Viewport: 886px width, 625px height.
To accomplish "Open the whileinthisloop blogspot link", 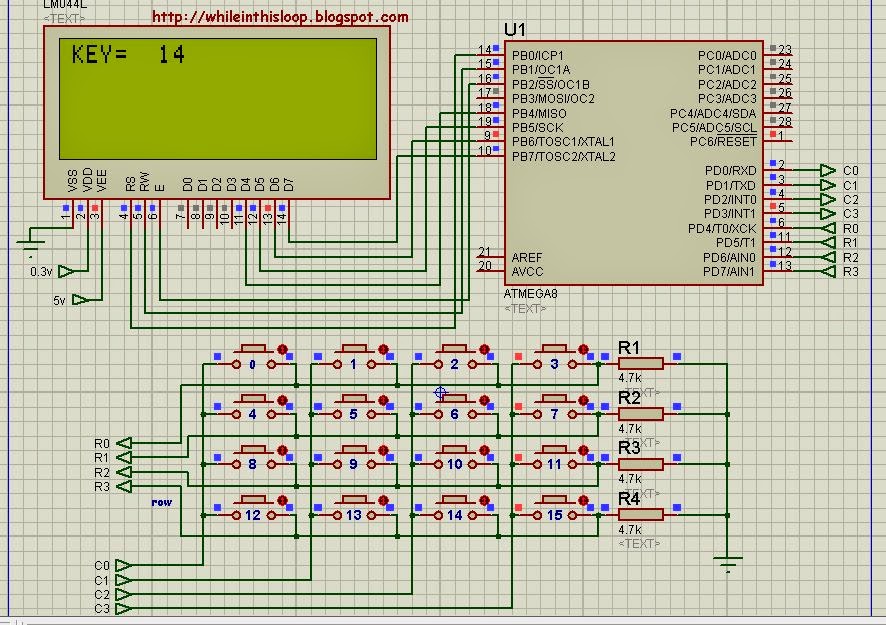I will 278,16.
